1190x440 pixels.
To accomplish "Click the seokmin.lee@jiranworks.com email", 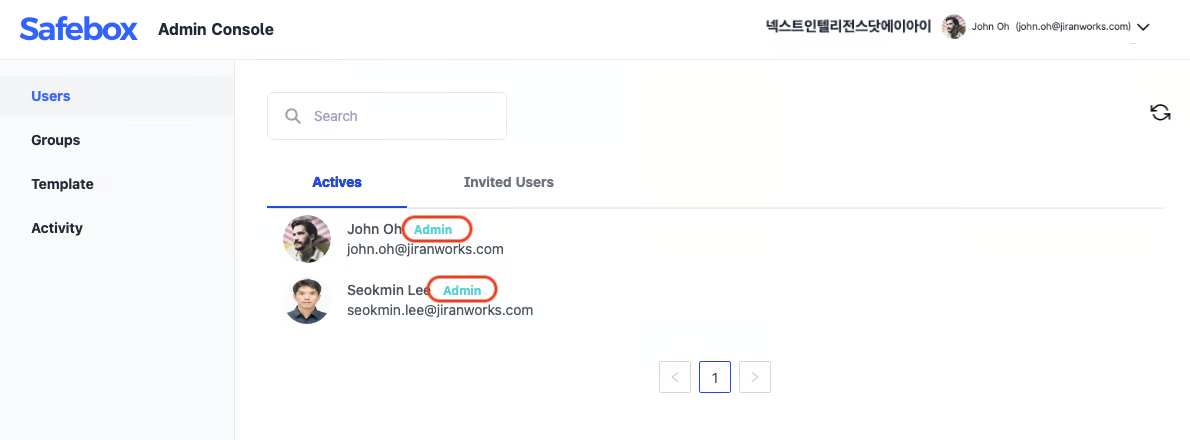I will [x=440, y=310].
